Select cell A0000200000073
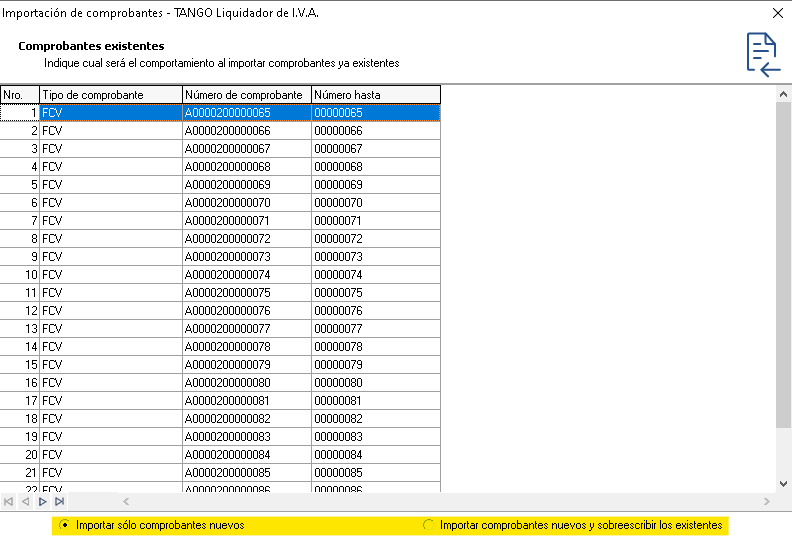The image size is (792, 551). [247, 257]
